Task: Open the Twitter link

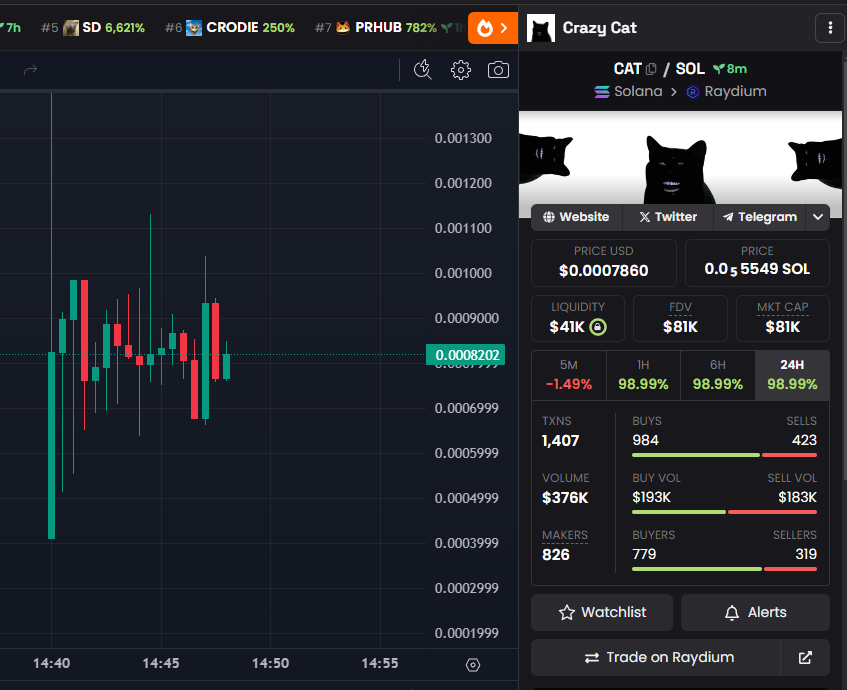Action: [668, 217]
